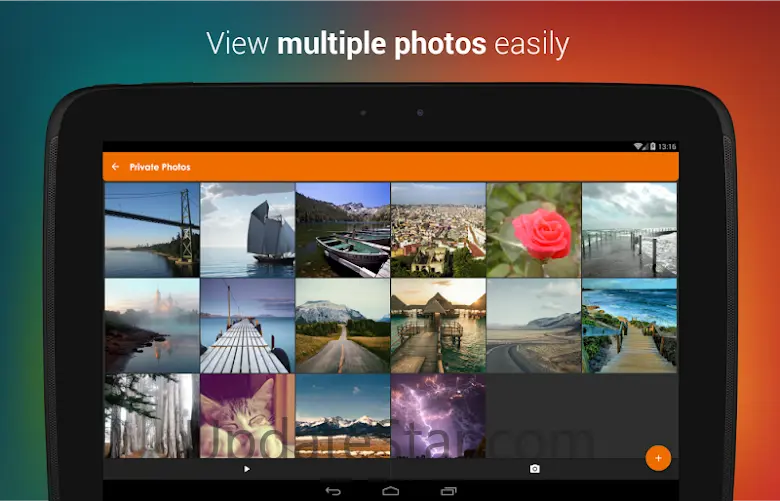The height and width of the screenshot is (501, 780).
Task: Click the Private Photos title
Action: (x=160, y=167)
